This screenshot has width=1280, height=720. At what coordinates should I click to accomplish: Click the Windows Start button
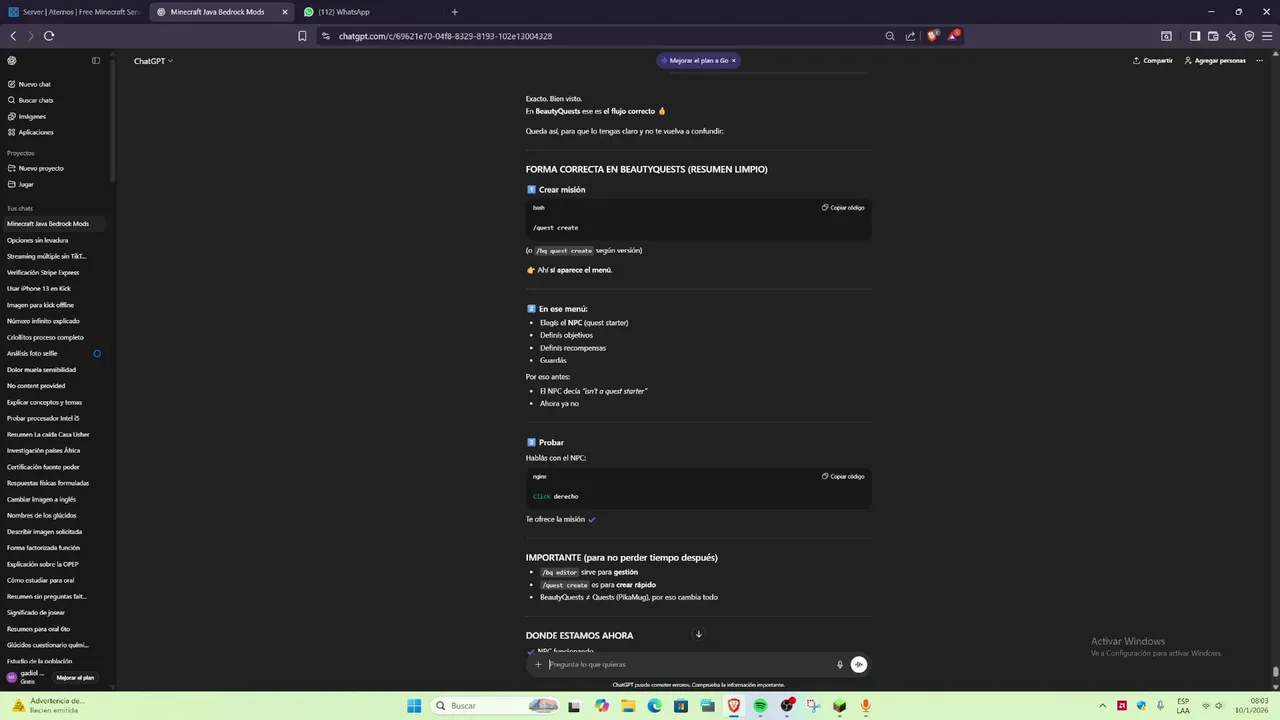413,706
